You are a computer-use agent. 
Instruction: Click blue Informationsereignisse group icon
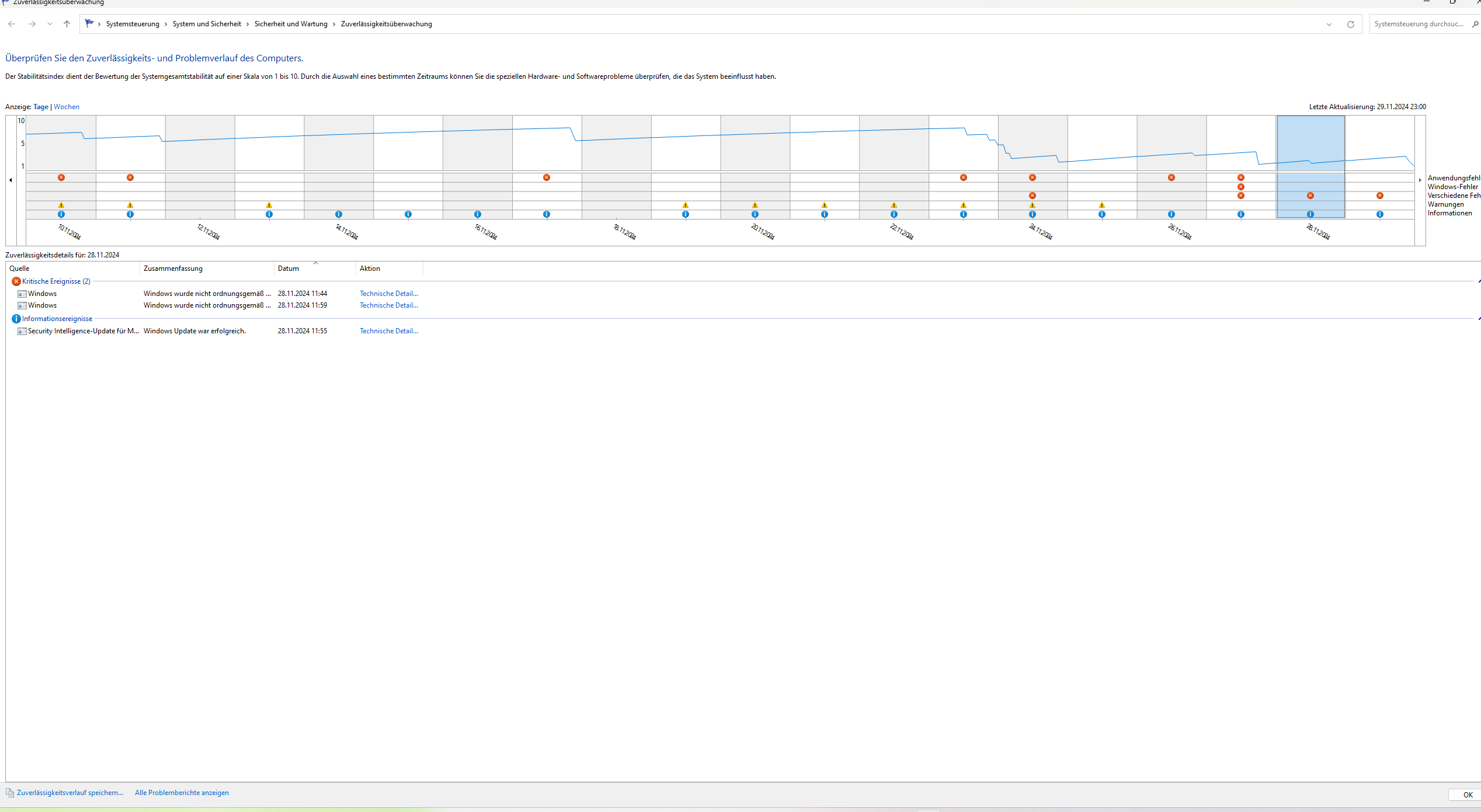coord(16,319)
